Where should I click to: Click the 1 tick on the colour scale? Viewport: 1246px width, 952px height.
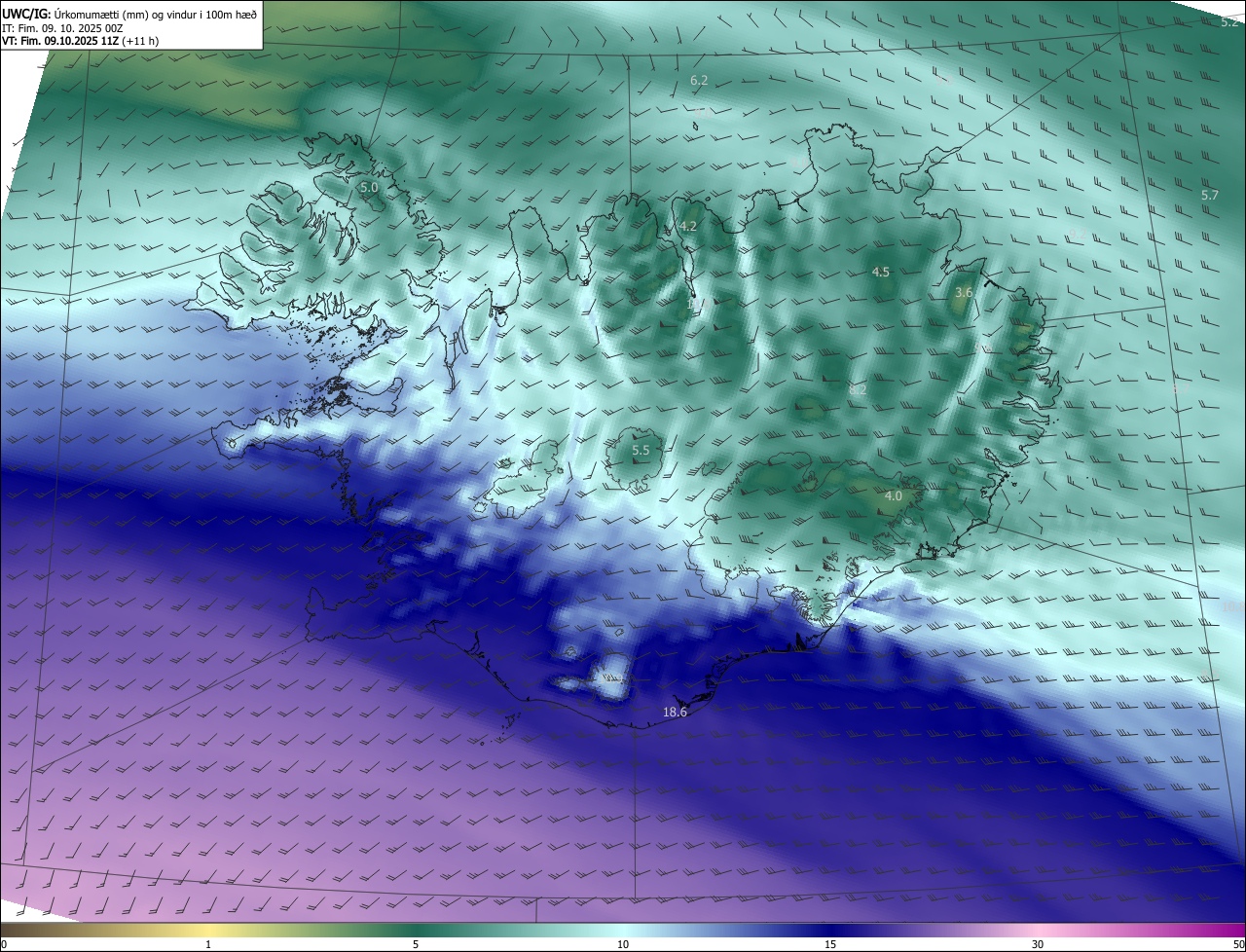(208, 944)
